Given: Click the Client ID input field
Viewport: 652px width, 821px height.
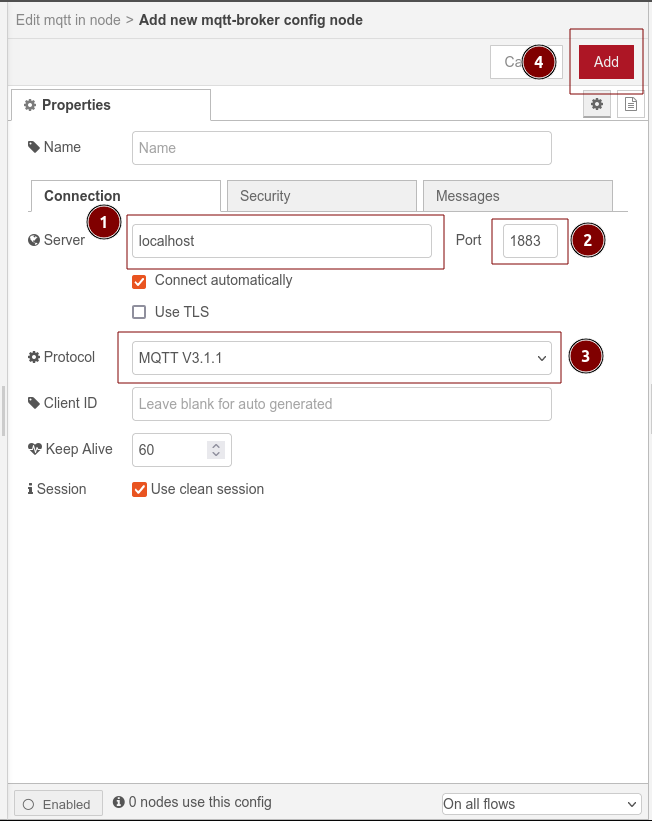Looking at the screenshot, I should coord(341,404).
